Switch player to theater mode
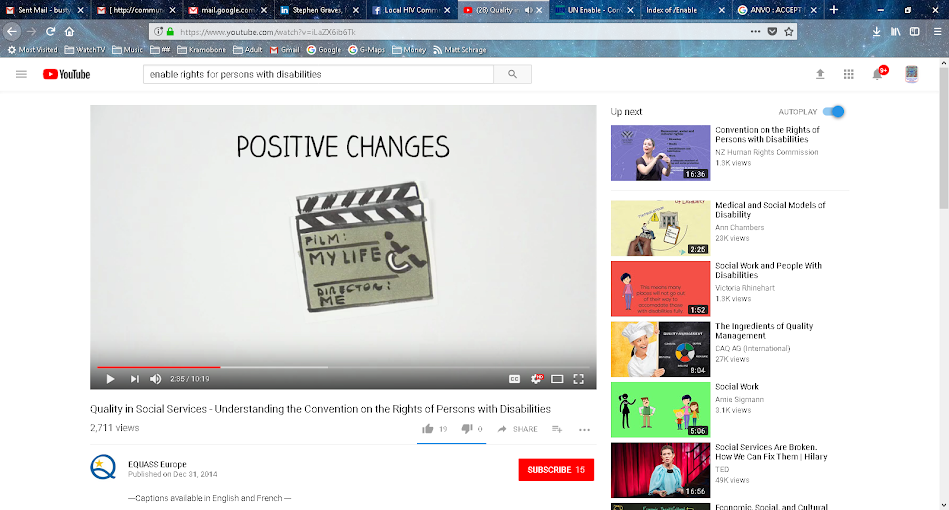Screen dimensions: 949x510 click(557, 379)
